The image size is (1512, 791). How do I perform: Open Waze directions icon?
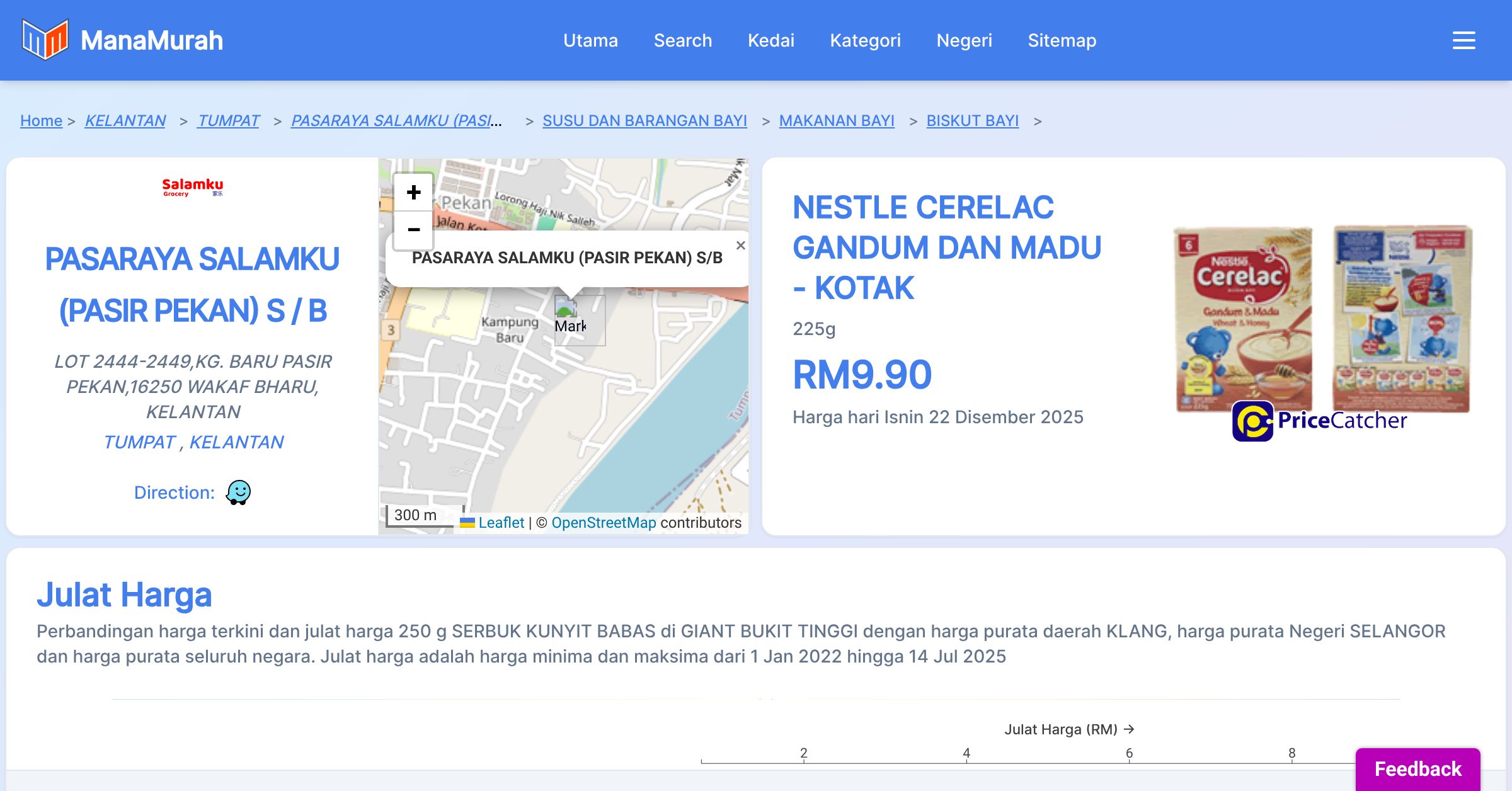238,492
